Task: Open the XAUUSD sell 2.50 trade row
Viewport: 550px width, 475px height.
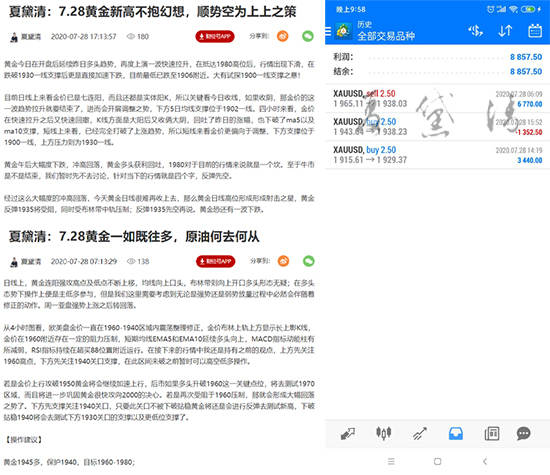Action: (x=437, y=99)
